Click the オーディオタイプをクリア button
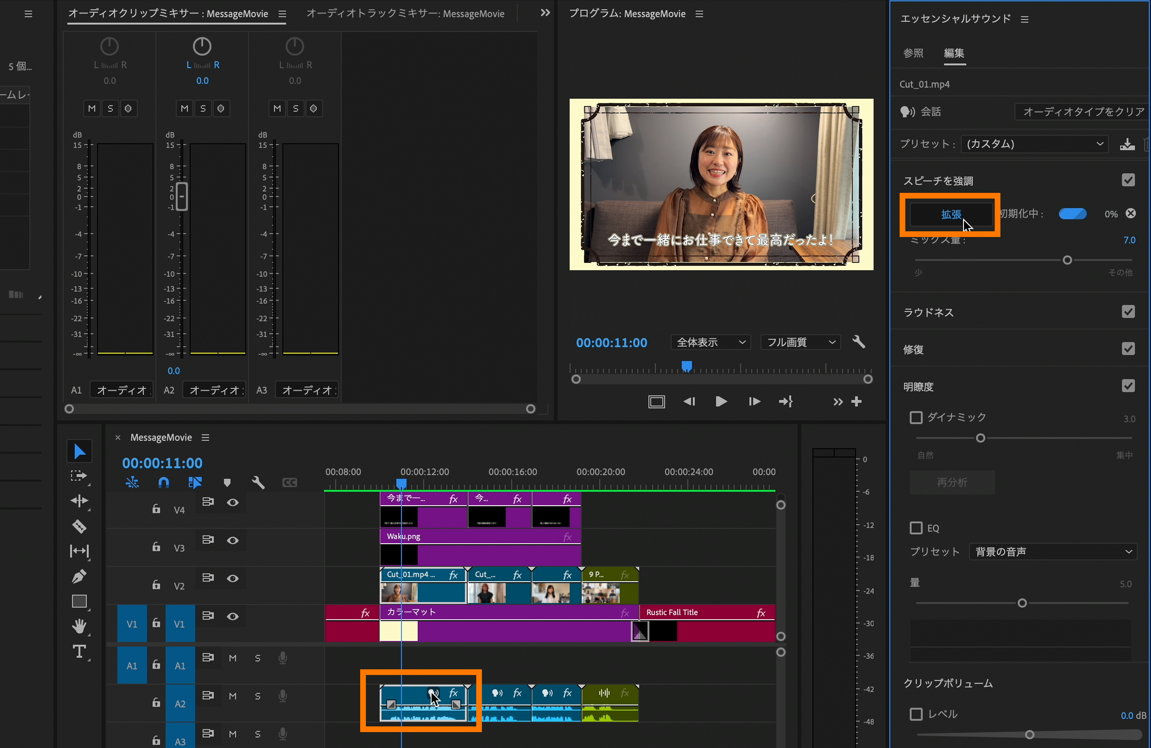The width and height of the screenshot is (1151, 748). 1083,112
